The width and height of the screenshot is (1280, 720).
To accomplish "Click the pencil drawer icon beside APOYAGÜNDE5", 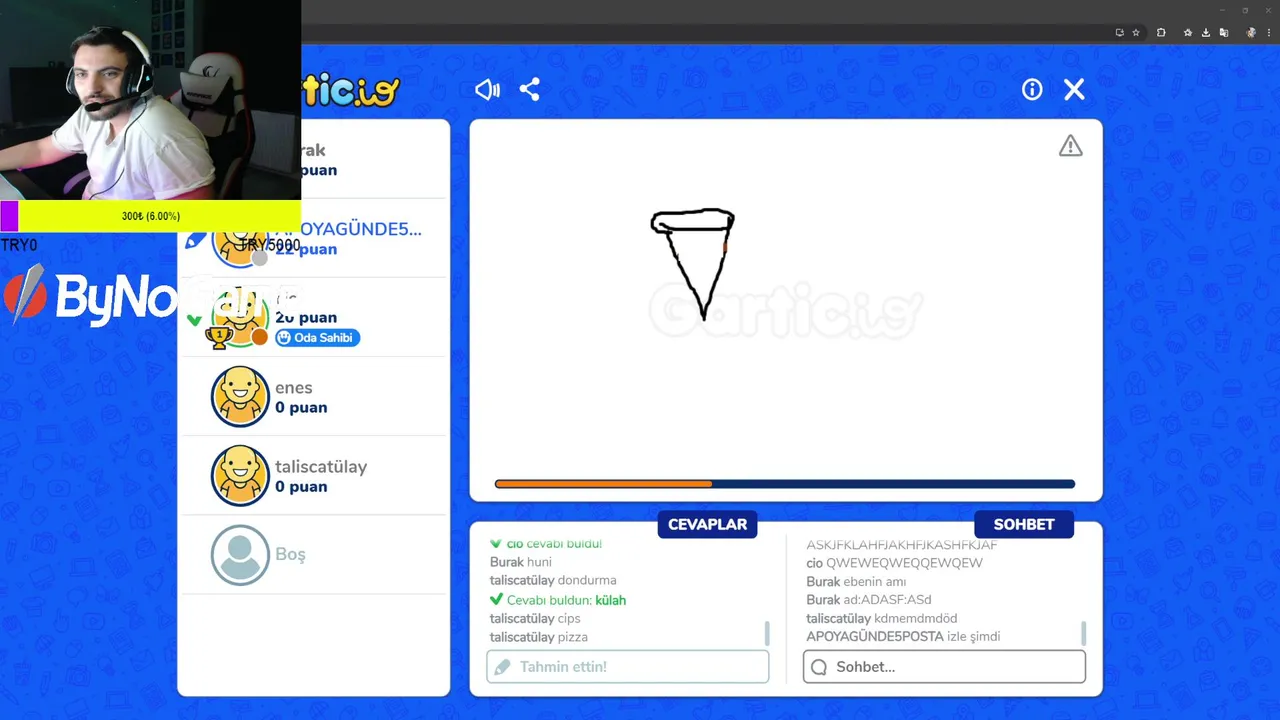I will coord(196,240).
